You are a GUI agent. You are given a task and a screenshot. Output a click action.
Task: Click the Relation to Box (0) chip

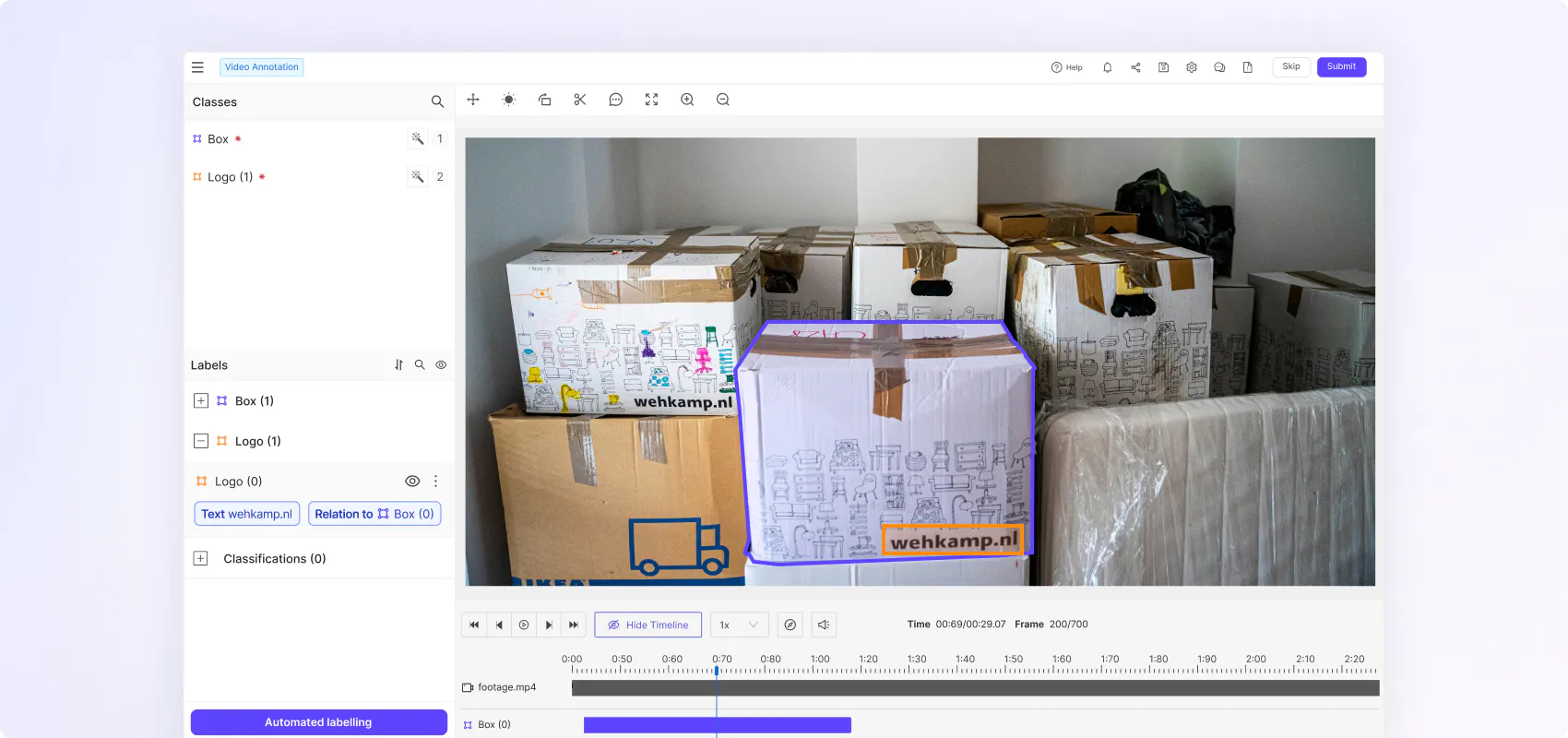[374, 514]
